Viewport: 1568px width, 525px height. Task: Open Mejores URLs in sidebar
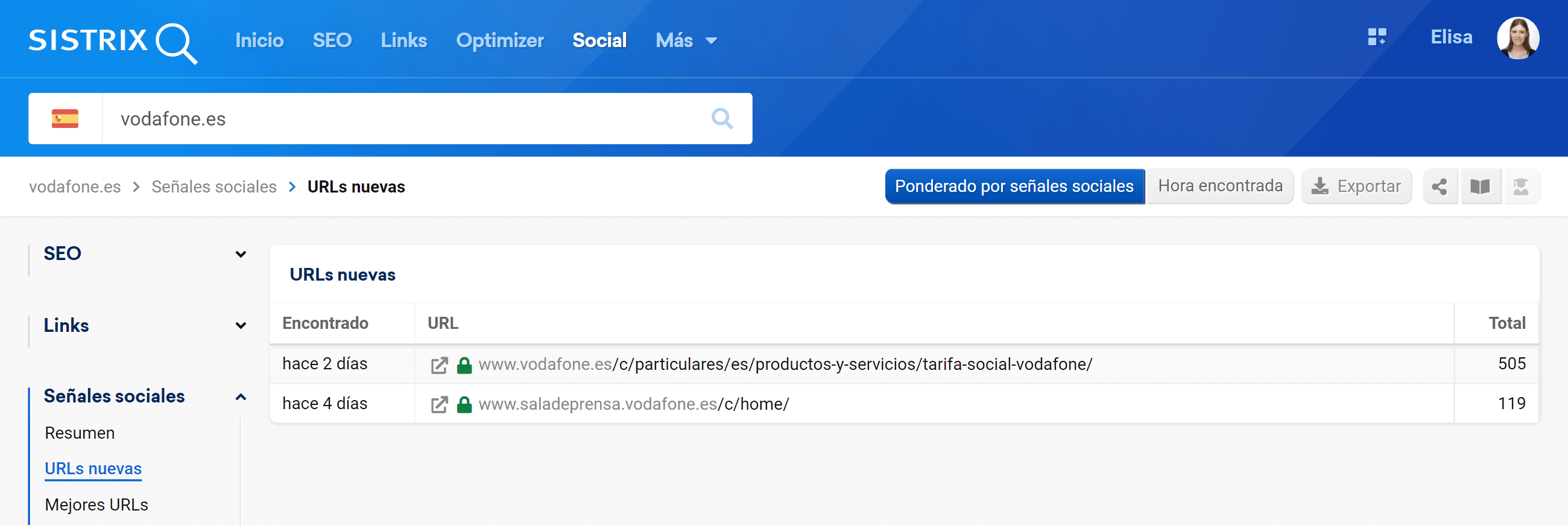pyautogui.click(x=96, y=505)
